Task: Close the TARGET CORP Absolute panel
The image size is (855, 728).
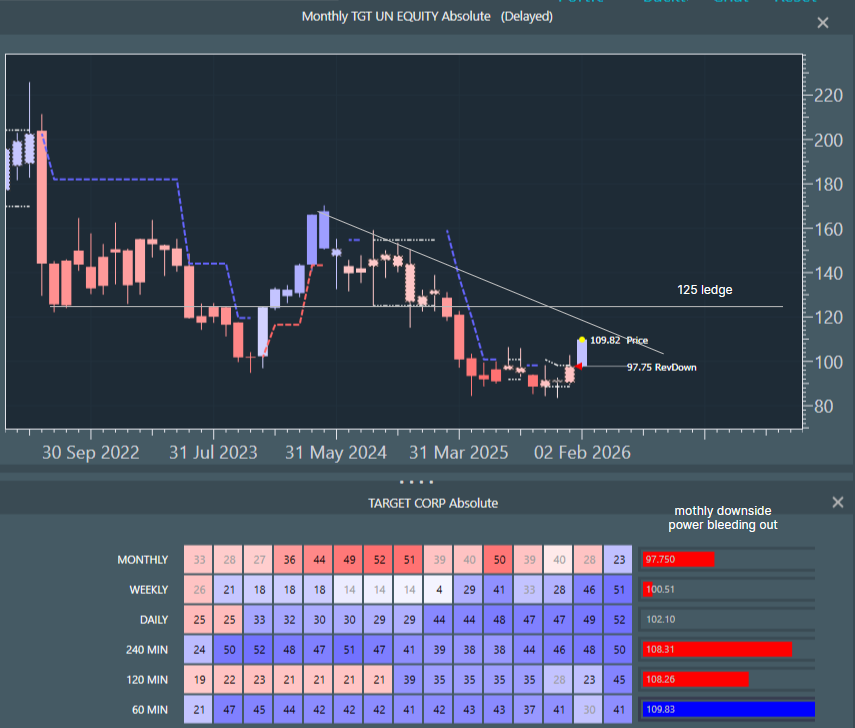Action: [x=838, y=503]
